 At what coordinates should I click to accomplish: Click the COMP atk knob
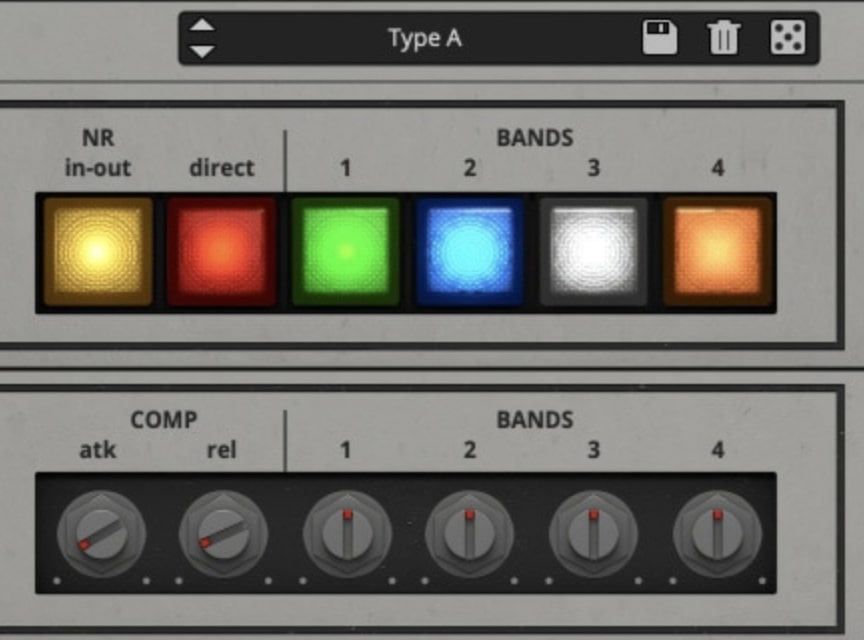[101, 534]
